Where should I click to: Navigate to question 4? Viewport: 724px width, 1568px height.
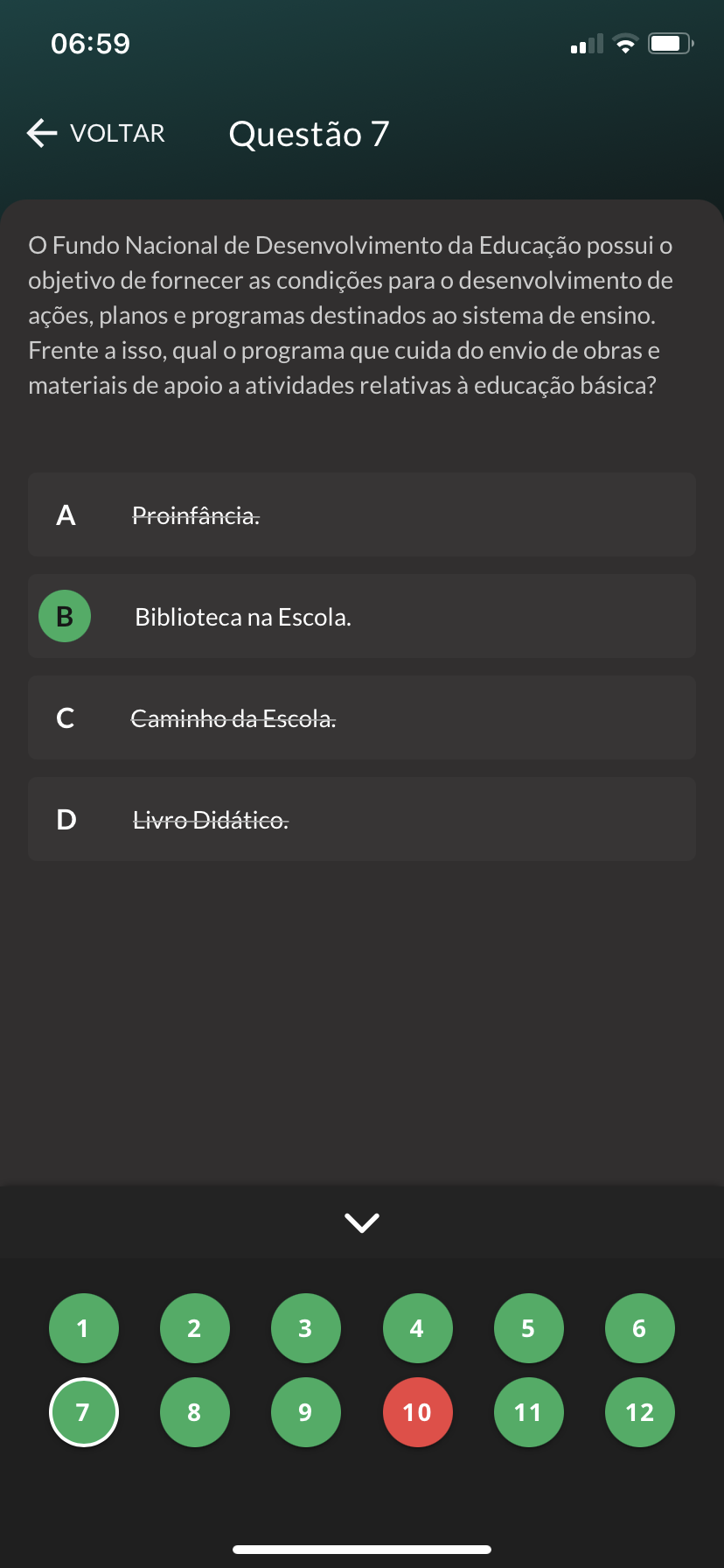(x=417, y=1328)
